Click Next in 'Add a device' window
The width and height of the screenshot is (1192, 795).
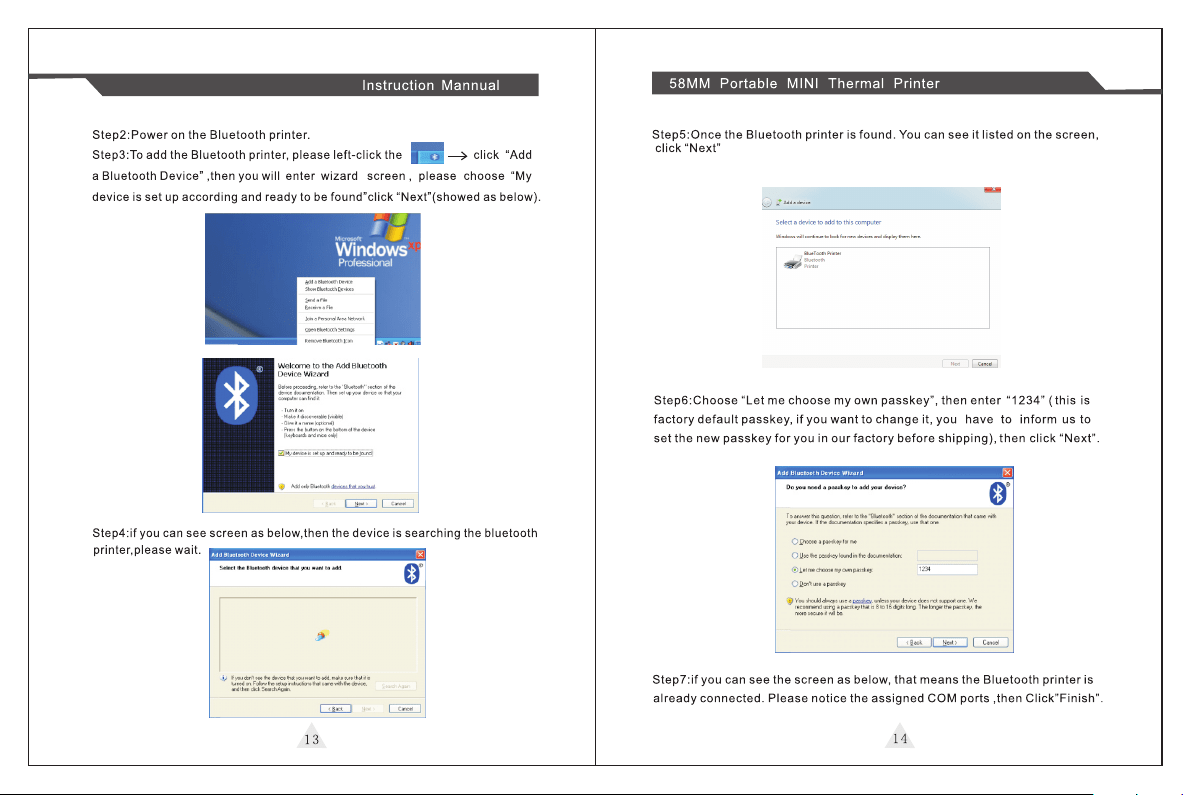(956, 364)
